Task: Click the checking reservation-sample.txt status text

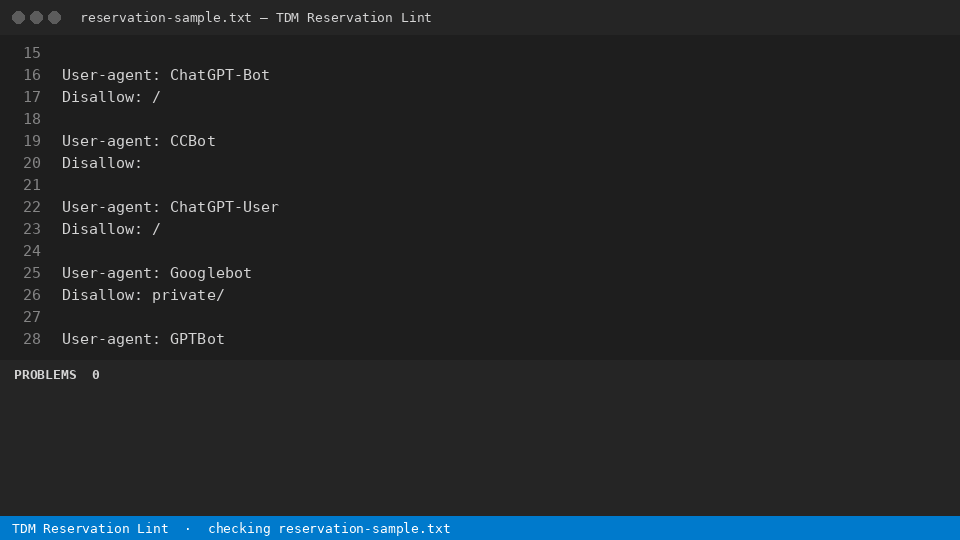Action: tap(329, 528)
